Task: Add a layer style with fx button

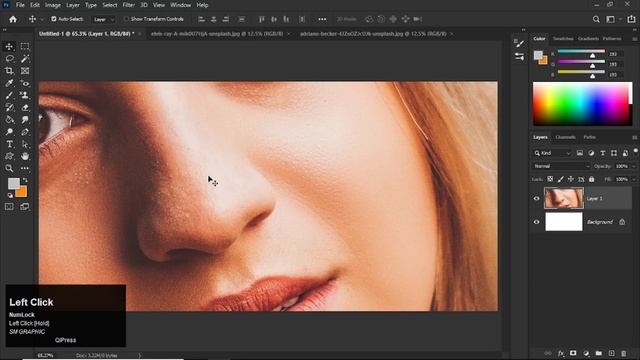Action: pos(561,353)
